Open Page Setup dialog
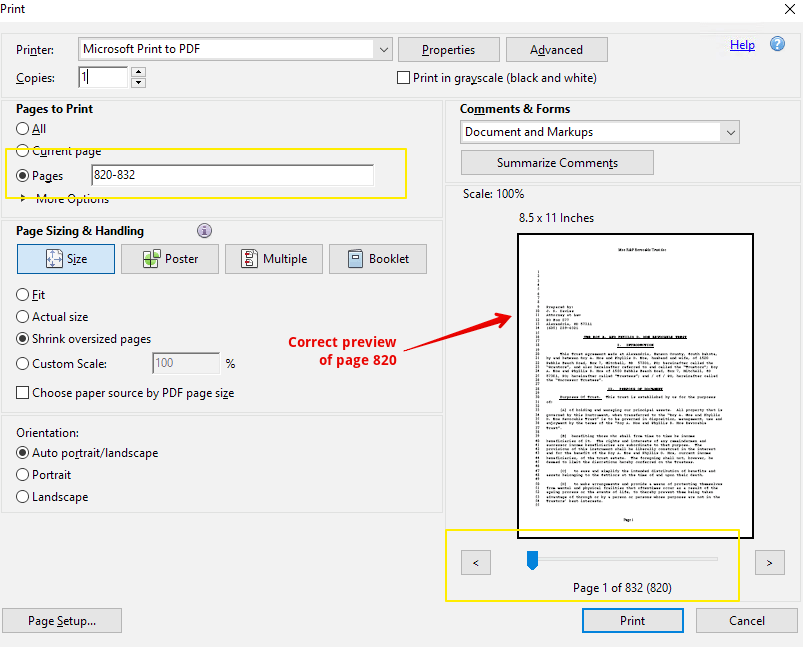The width and height of the screenshot is (803, 647). click(61, 620)
